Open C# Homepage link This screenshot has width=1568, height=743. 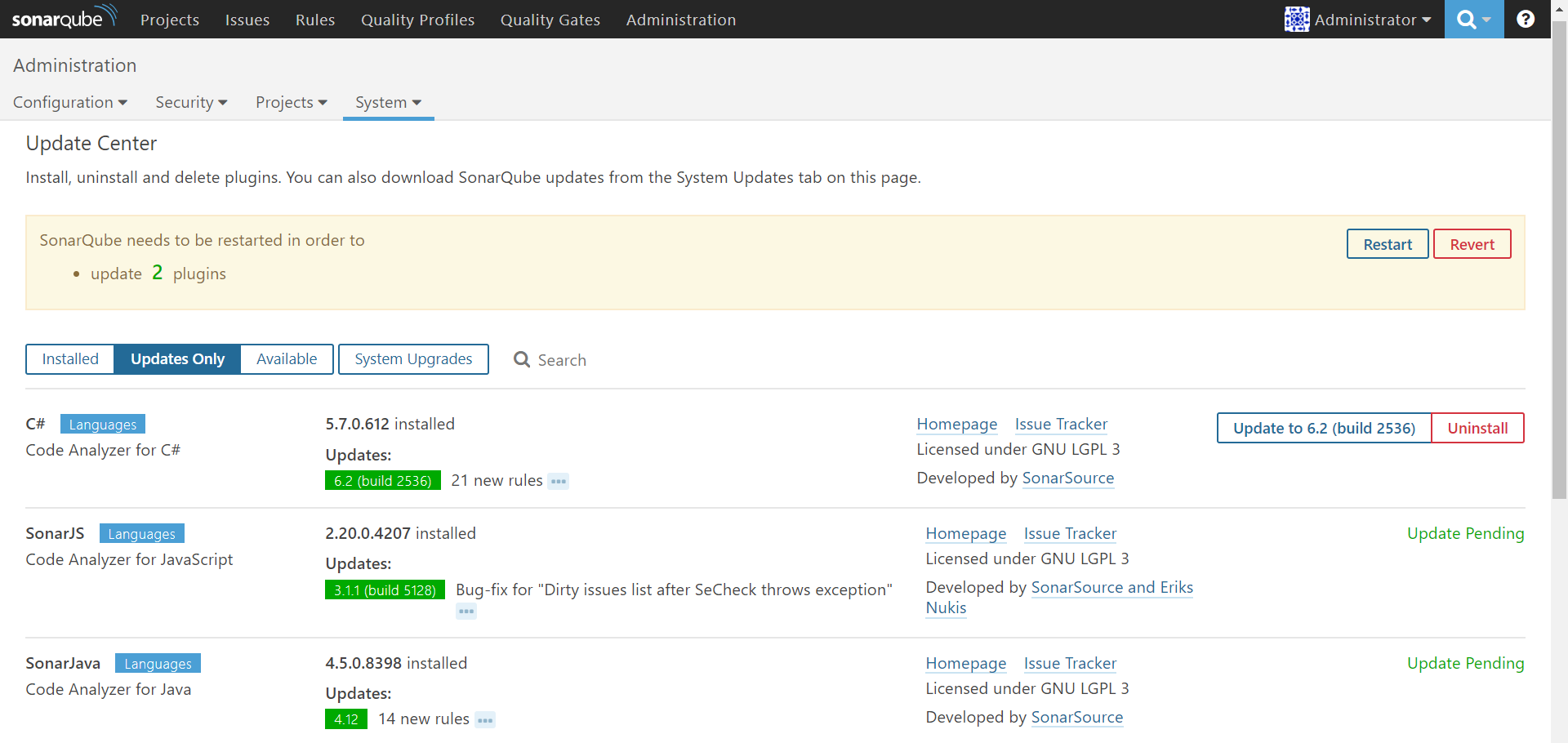tap(957, 424)
